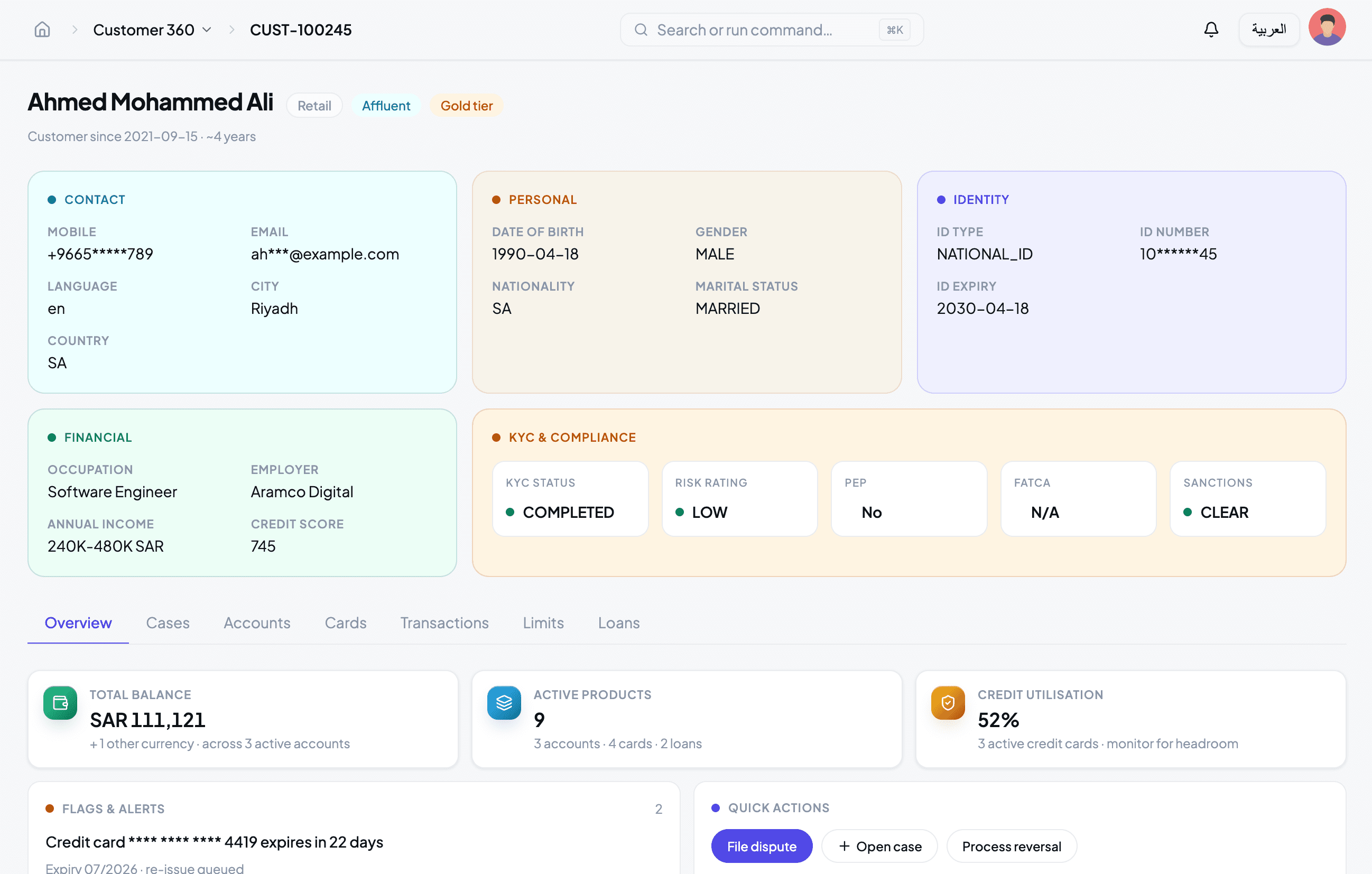This screenshot has height=874, width=1372.
Task: Switch to the Cases tab
Action: [x=168, y=623]
